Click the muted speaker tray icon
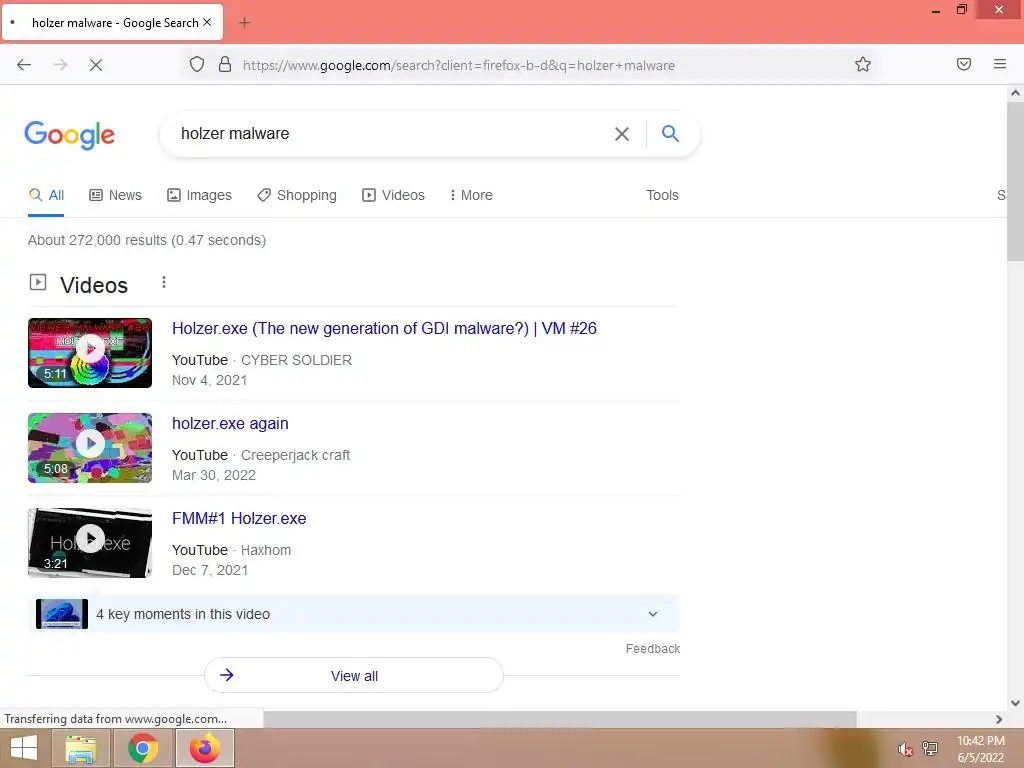 click(x=905, y=749)
